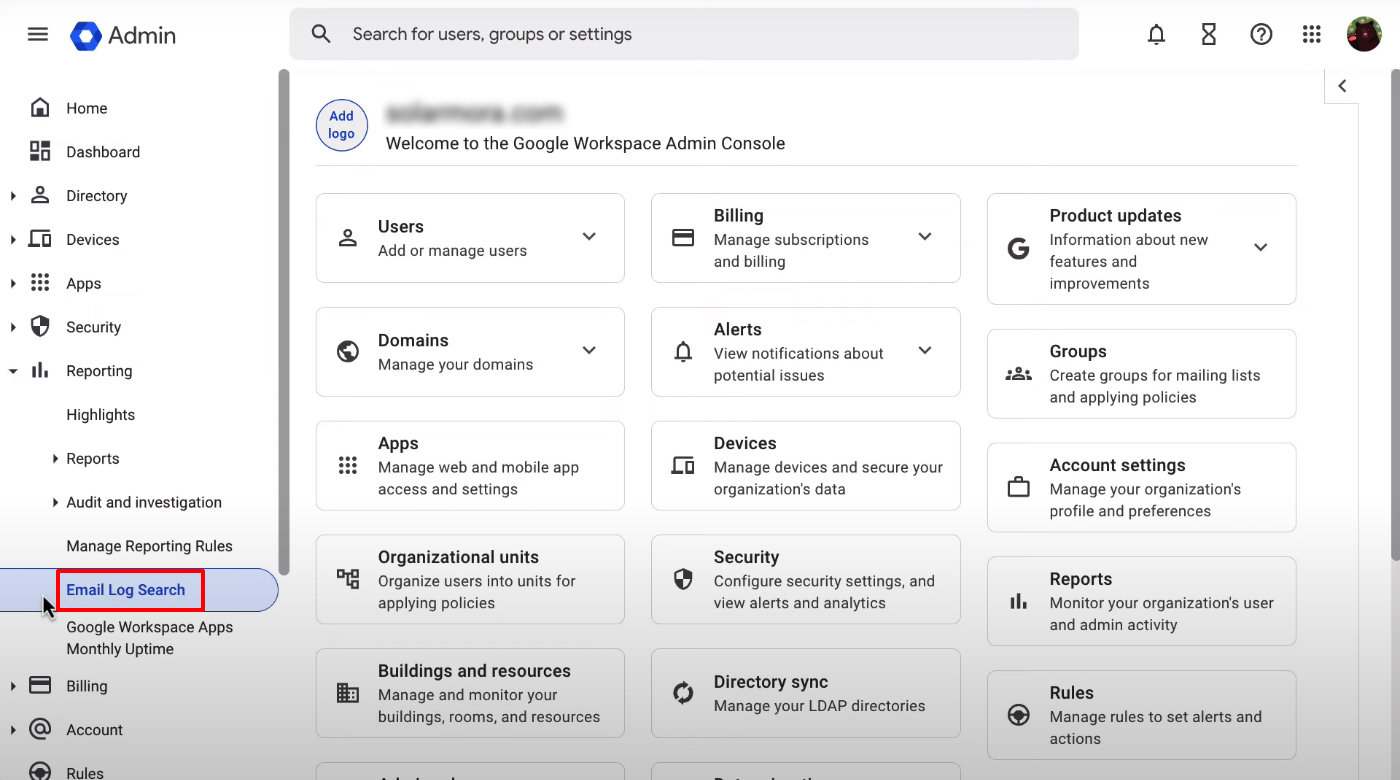
Task: Expand the Audit and investigation arrow
Action: [55, 503]
